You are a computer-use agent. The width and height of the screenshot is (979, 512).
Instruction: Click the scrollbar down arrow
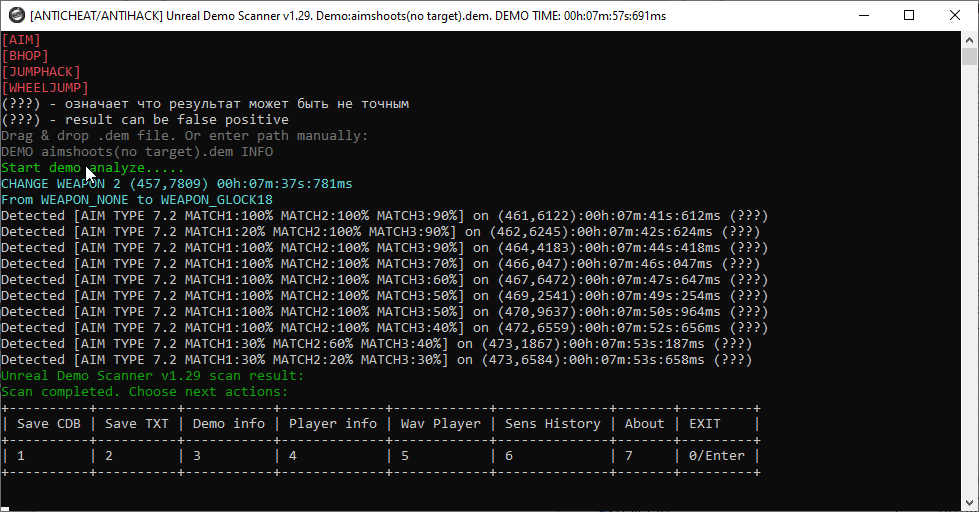point(969,503)
